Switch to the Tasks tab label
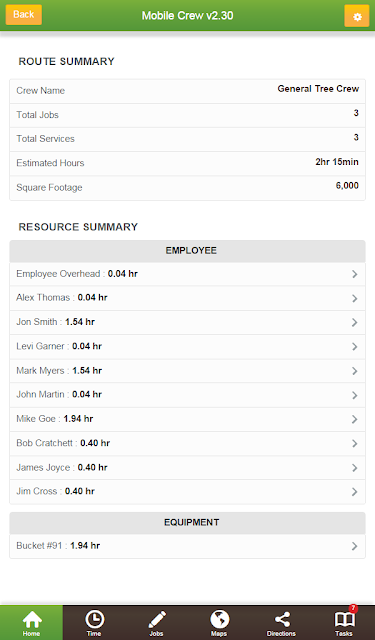 (344, 633)
